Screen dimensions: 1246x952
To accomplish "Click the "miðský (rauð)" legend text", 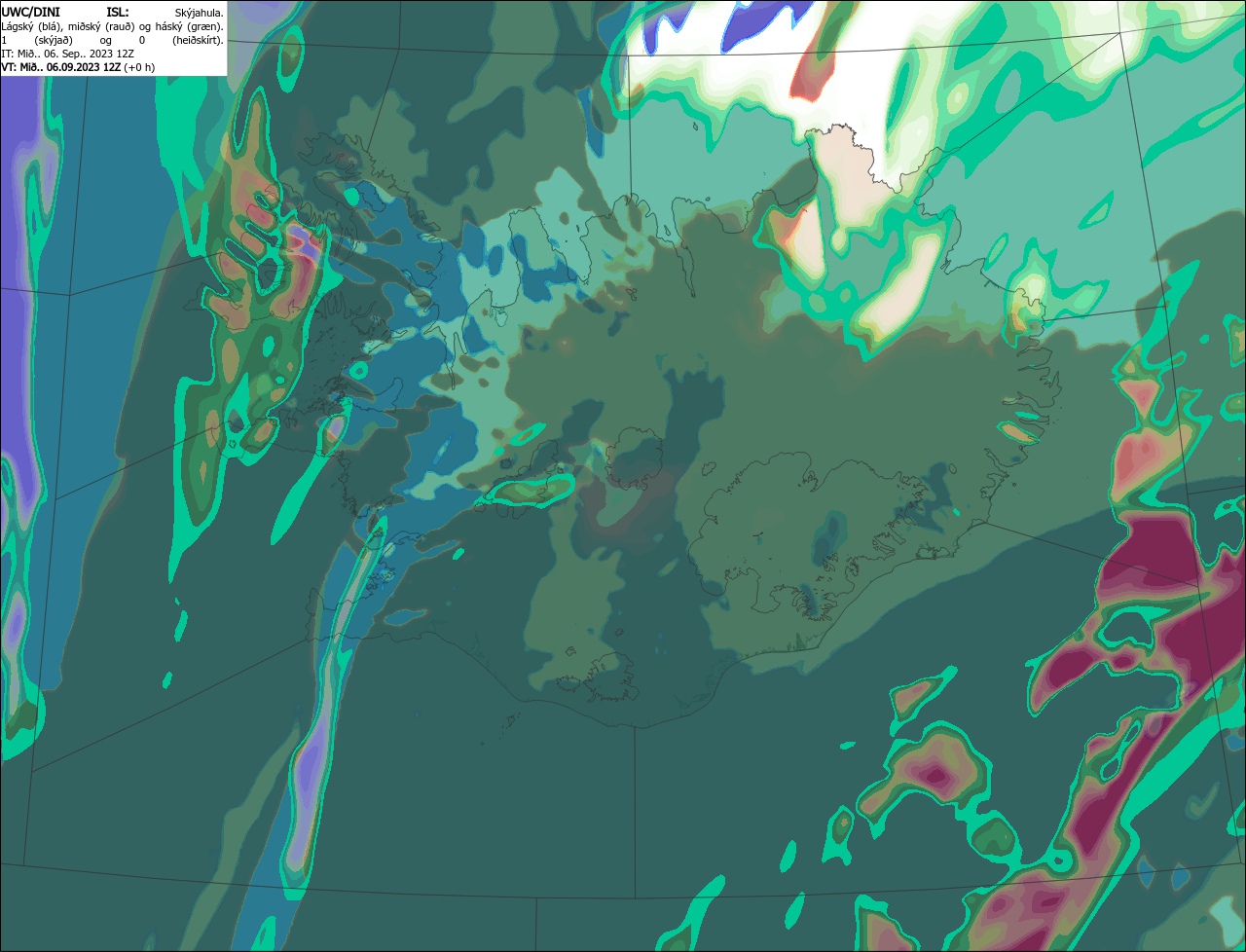I will [101, 27].
